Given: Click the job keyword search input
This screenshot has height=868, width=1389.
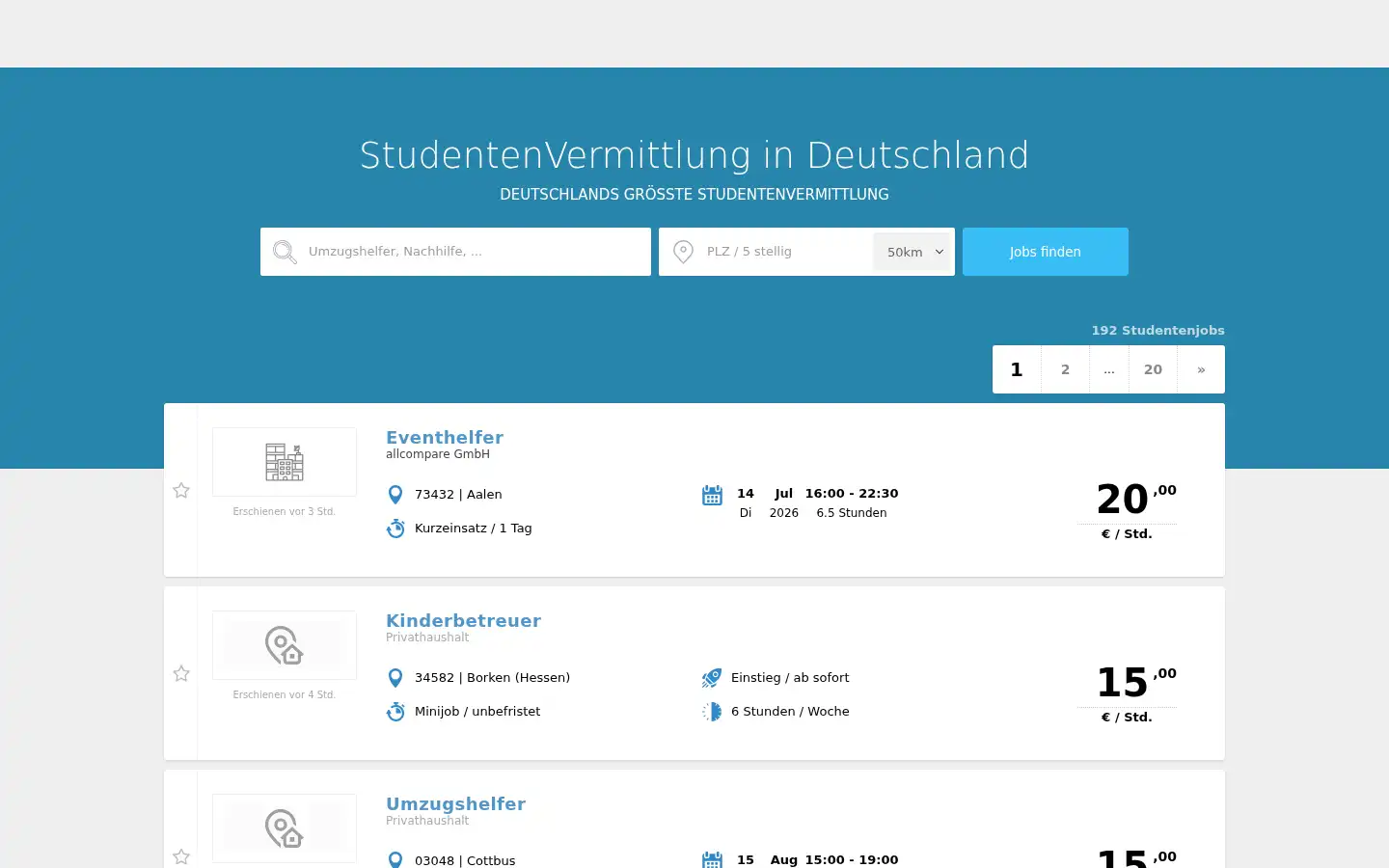Looking at the screenshot, I should pyautogui.click(x=455, y=252).
